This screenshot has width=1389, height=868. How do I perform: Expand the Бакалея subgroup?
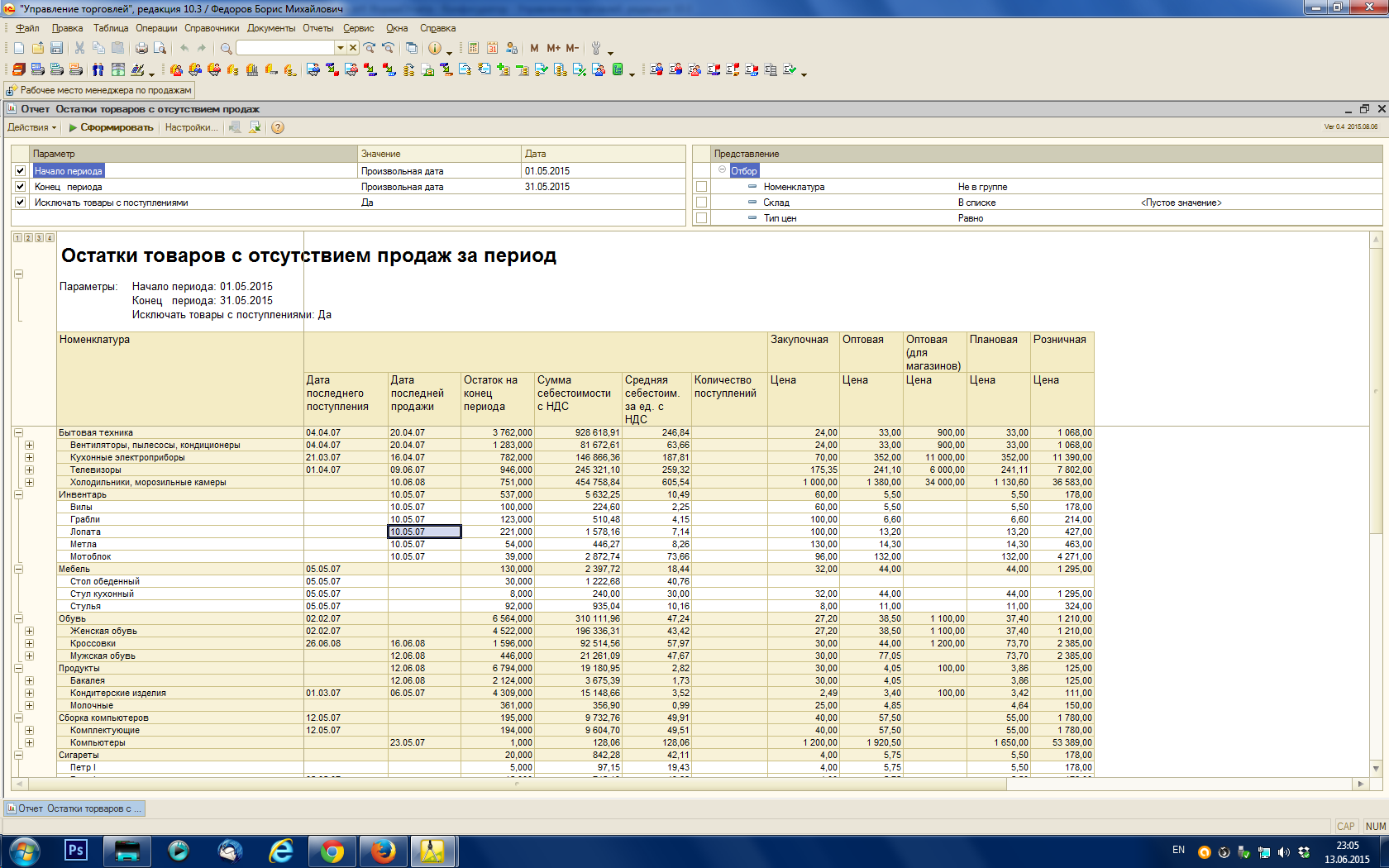29,680
